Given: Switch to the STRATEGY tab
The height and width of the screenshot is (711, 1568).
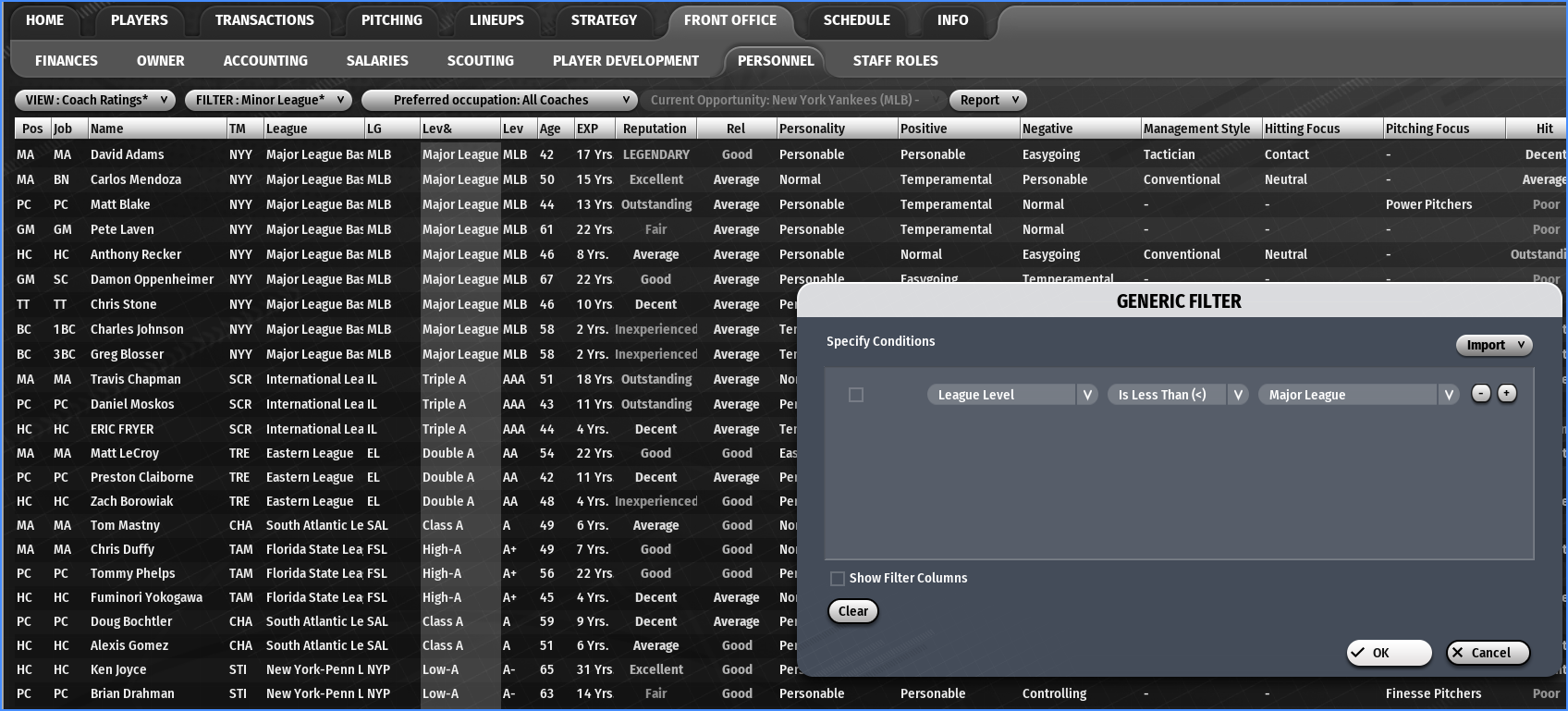Looking at the screenshot, I should click(x=604, y=20).
